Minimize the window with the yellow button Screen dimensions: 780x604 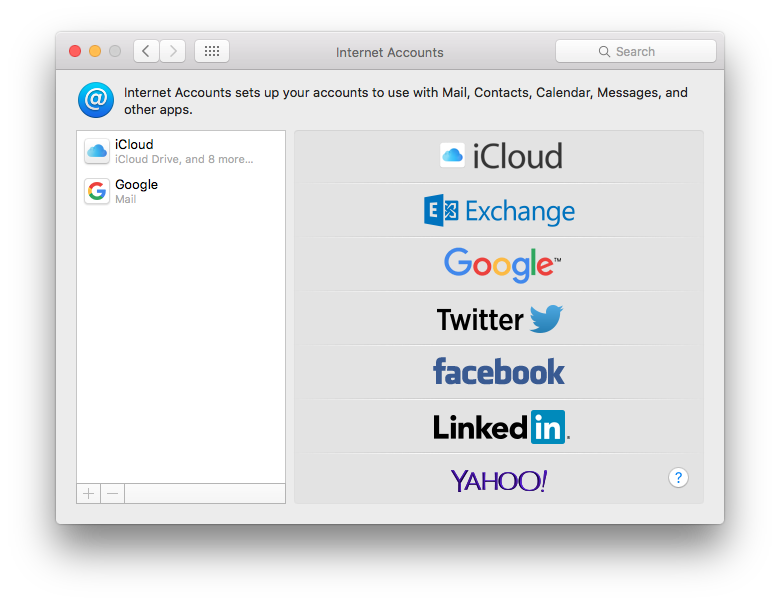pos(95,51)
